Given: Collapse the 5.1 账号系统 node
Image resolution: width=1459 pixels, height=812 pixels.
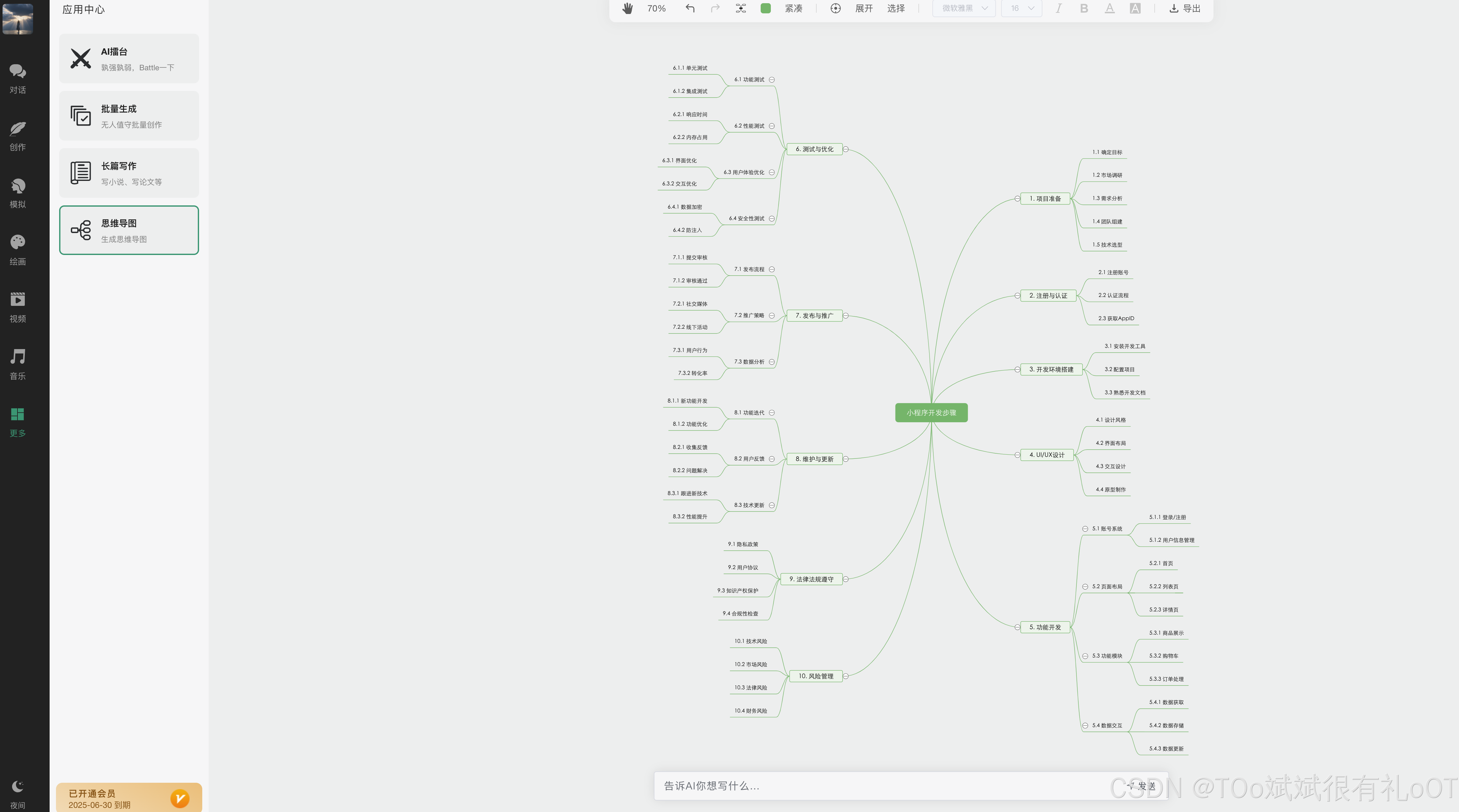Looking at the screenshot, I should tap(1085, 529).
